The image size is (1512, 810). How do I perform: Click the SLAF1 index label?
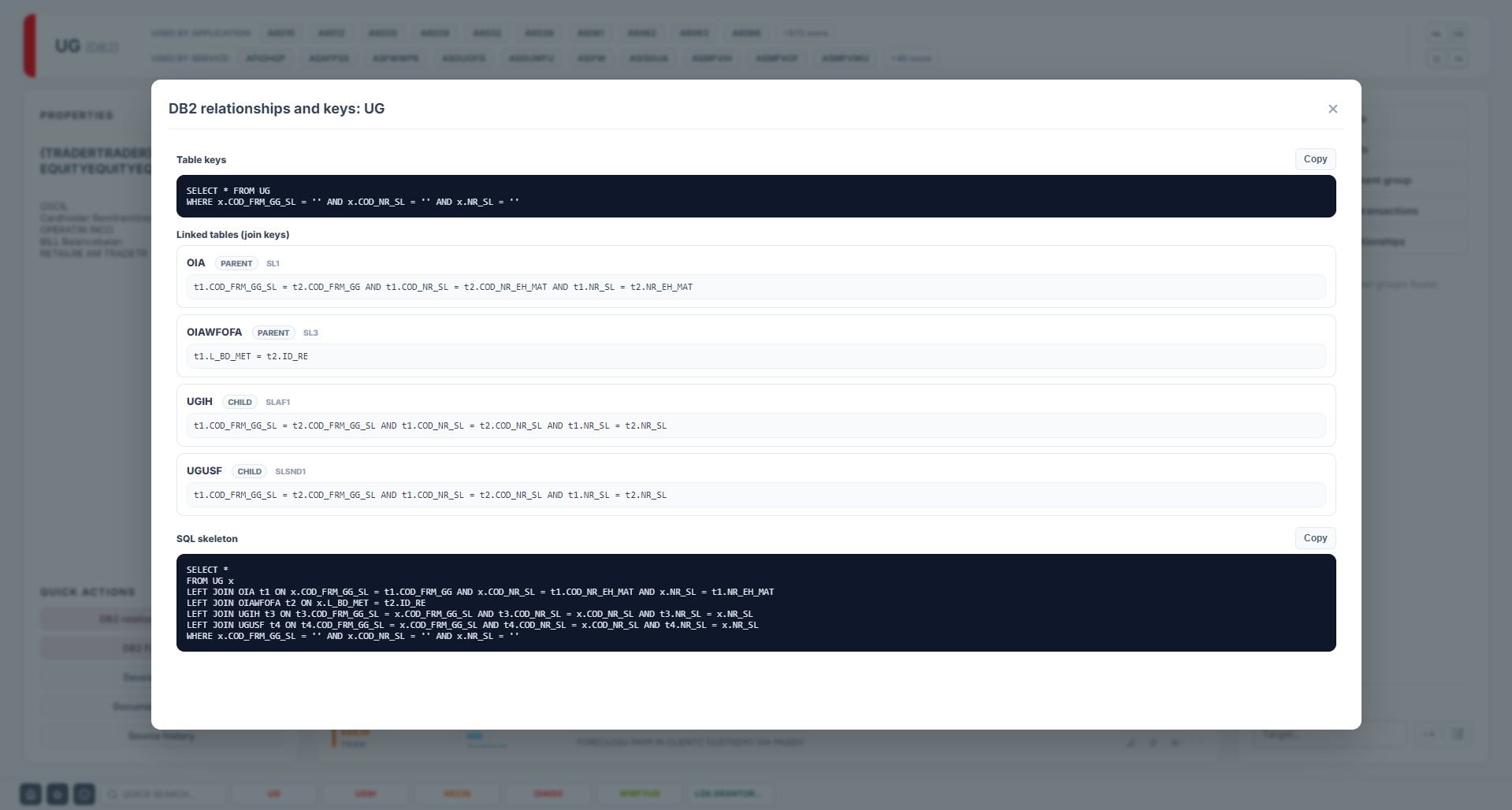pyautogui.click(x=277, y=402)
